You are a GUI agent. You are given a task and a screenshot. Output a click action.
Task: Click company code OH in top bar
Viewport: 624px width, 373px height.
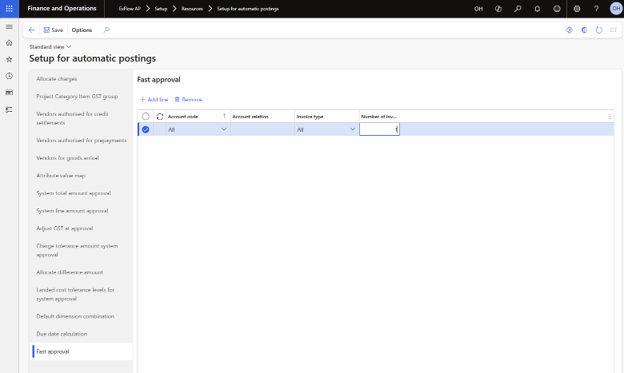pyautogui.click(x=478, y=9)
